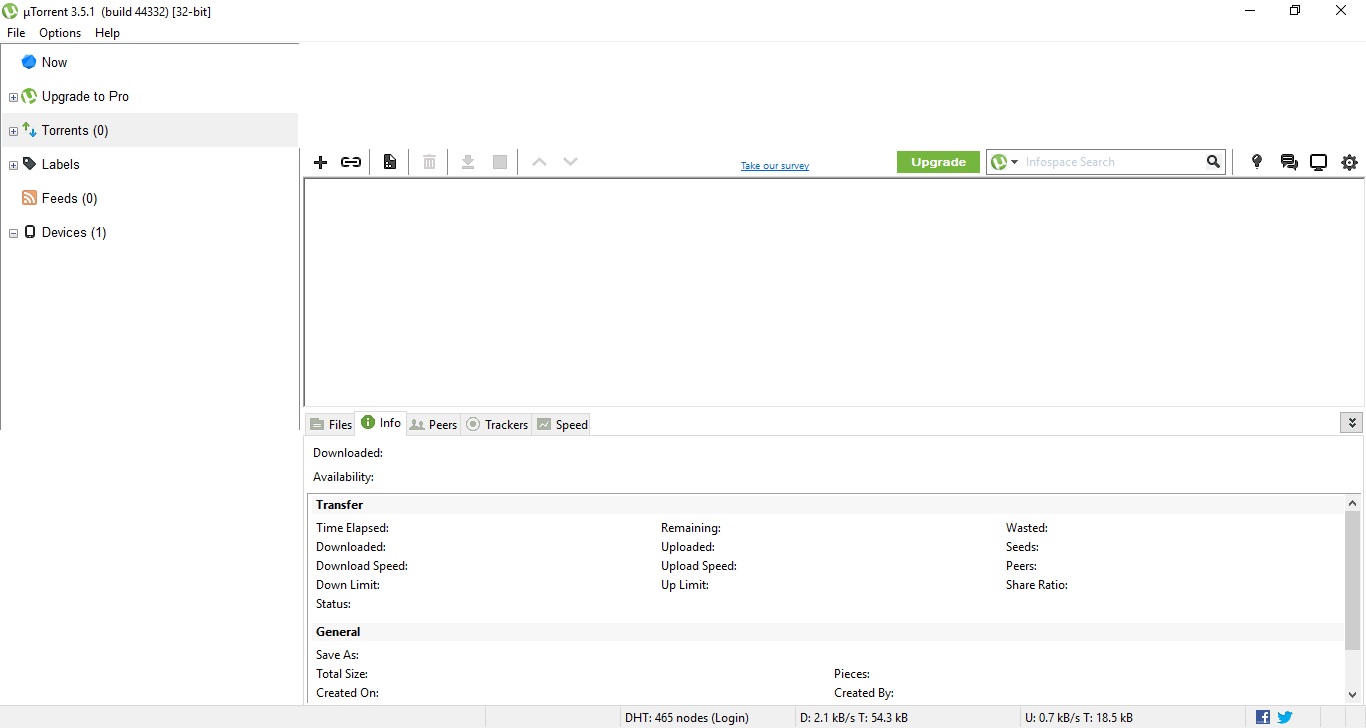Move selected torrent up in queue
1366x728 pixels.
click(x=538, y=161)
